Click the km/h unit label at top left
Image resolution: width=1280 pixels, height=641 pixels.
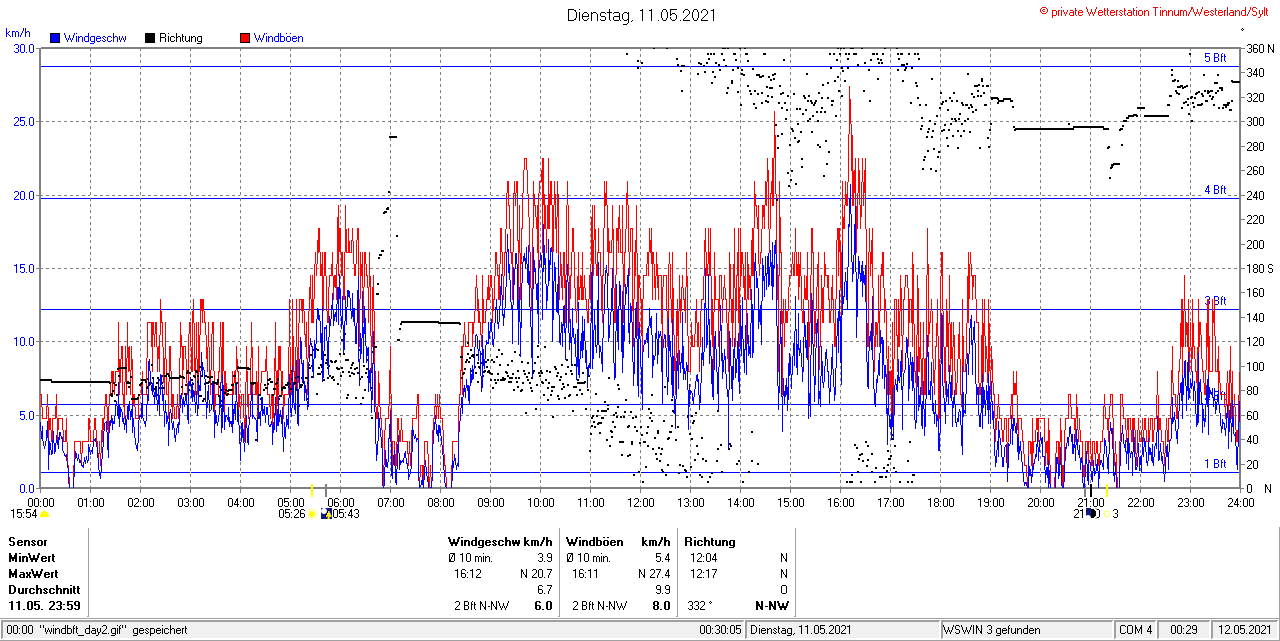coord(17,33)
